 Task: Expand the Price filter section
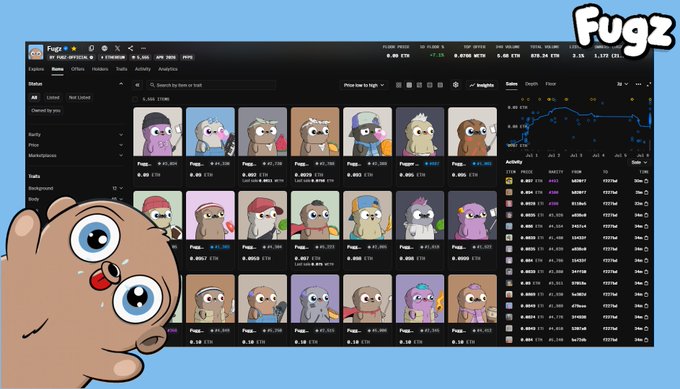[x=76, y=145]
